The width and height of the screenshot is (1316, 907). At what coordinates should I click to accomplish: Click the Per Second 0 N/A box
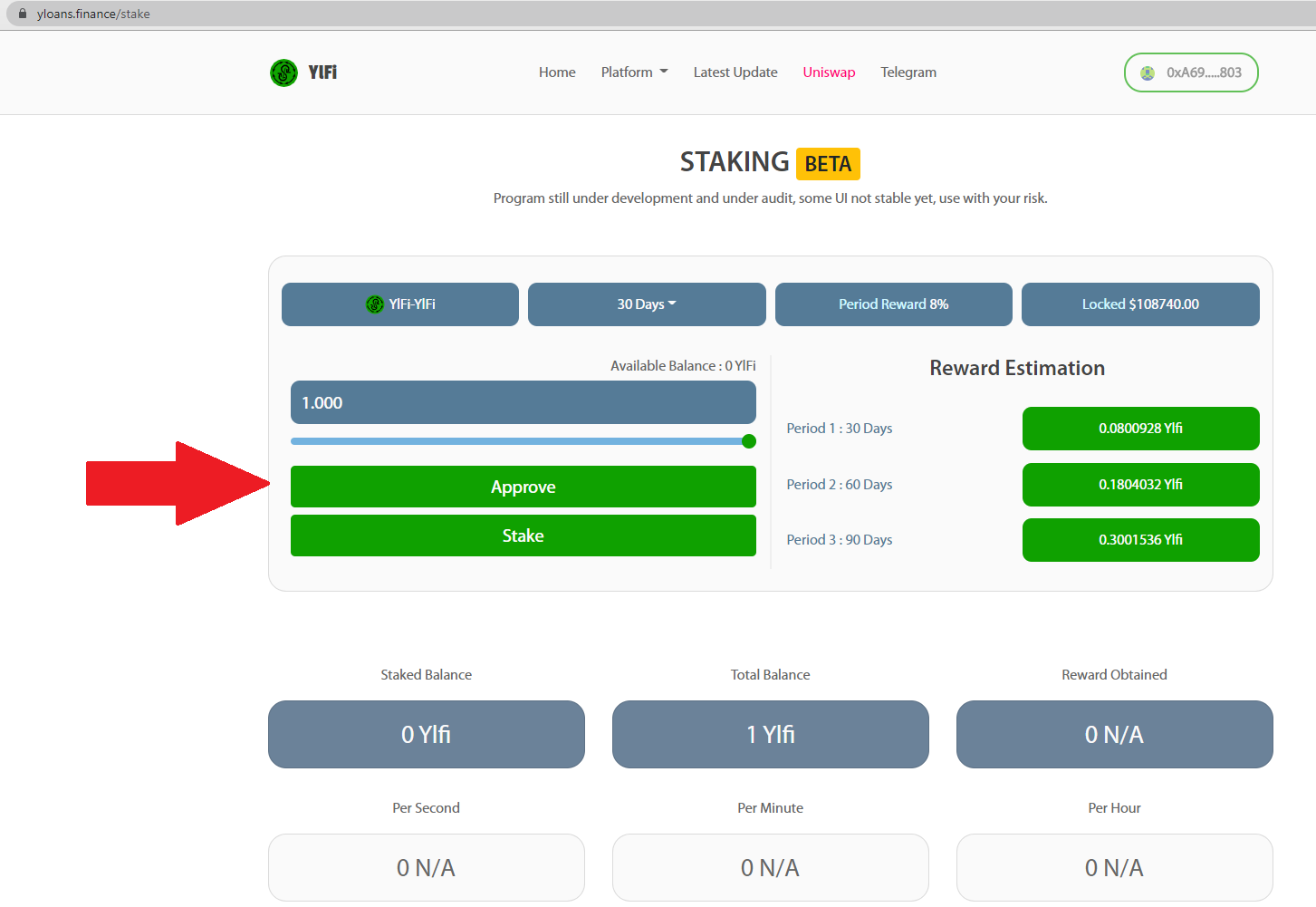[x=427, y=867]
